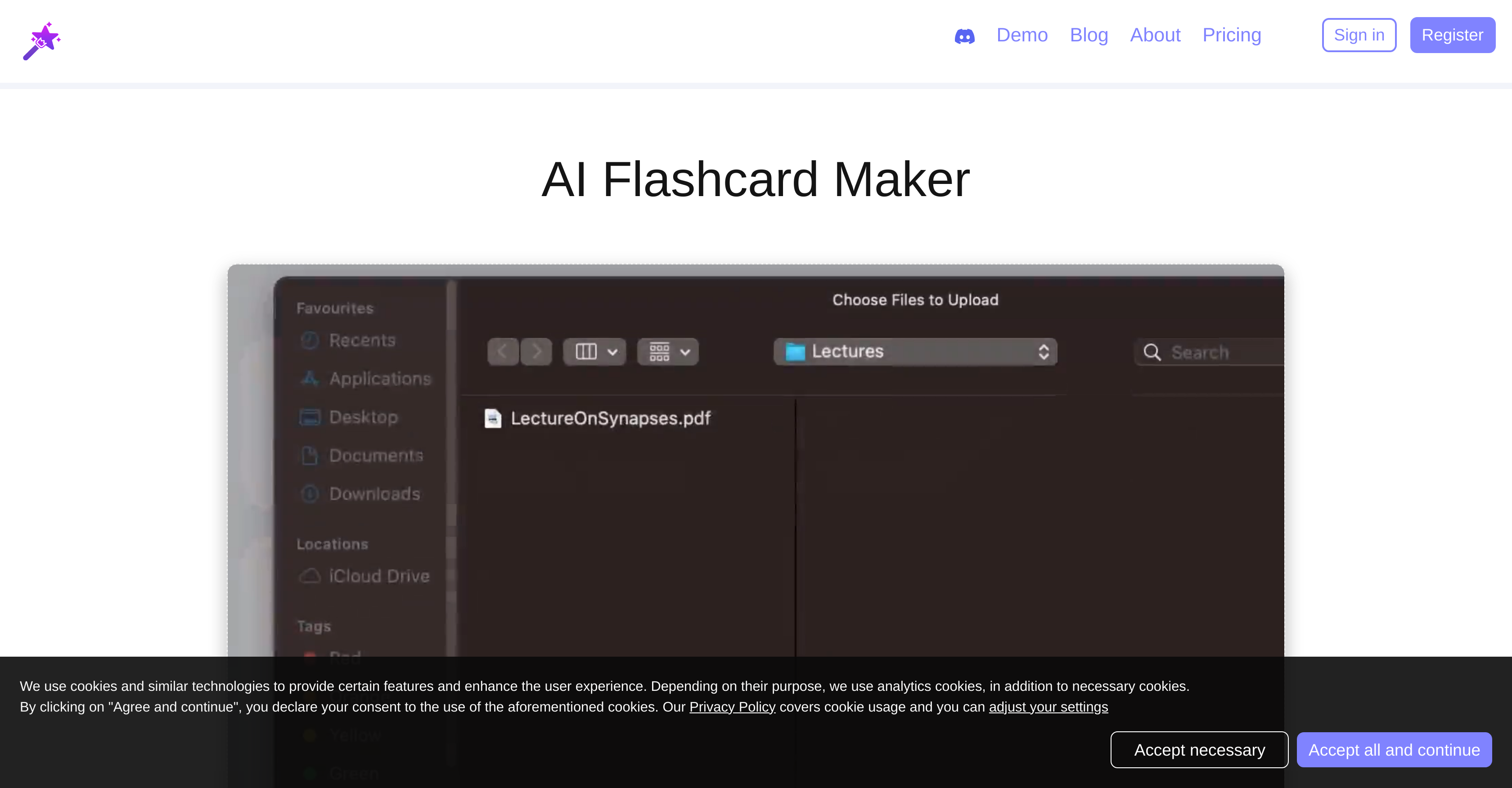Open Recents in the Favourites sidebar
The image size is (1512, 788).
click(x=361, y=340)
